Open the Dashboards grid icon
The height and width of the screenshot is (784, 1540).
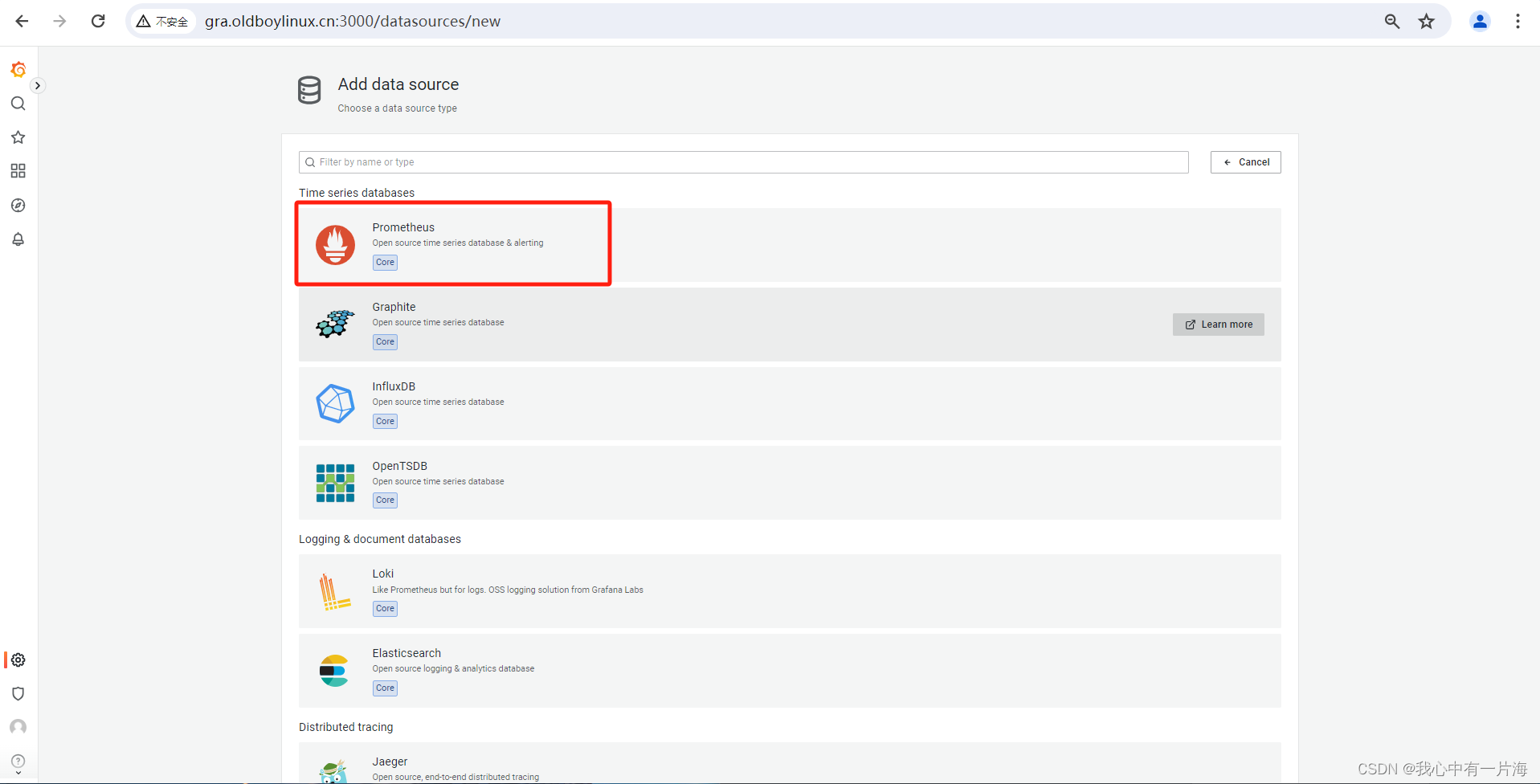pyautogui.click(x=18, y=171)
